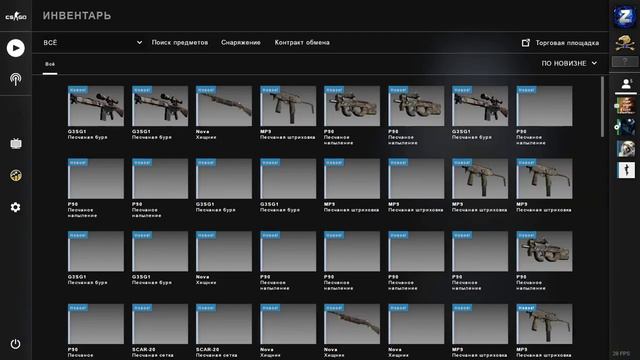
Task: Select the Всё sub-tab
Action: [x=50, y=64]
